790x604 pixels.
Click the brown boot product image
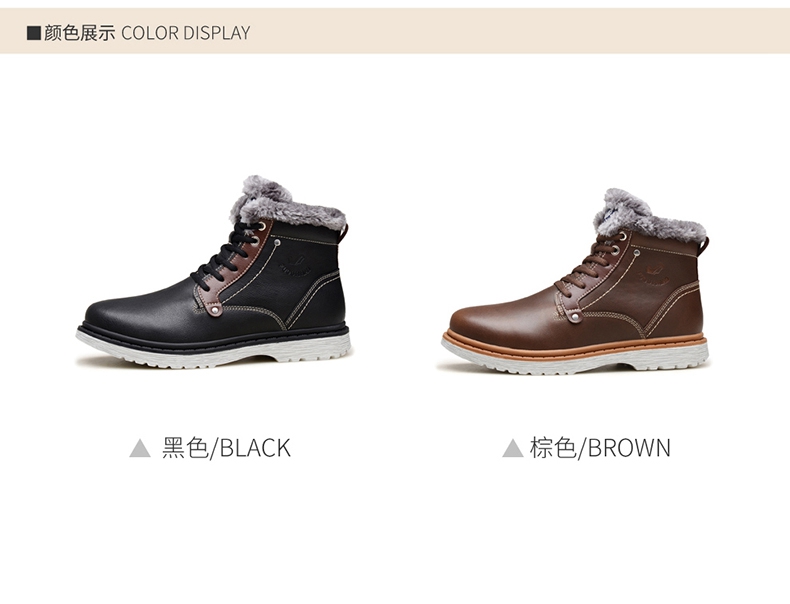(575, 282)
